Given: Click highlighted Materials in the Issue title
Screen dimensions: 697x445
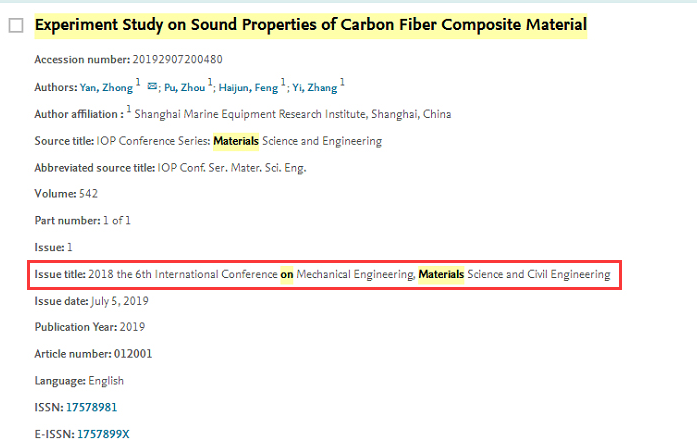Looking at the screenshot, I should (441, 274).
